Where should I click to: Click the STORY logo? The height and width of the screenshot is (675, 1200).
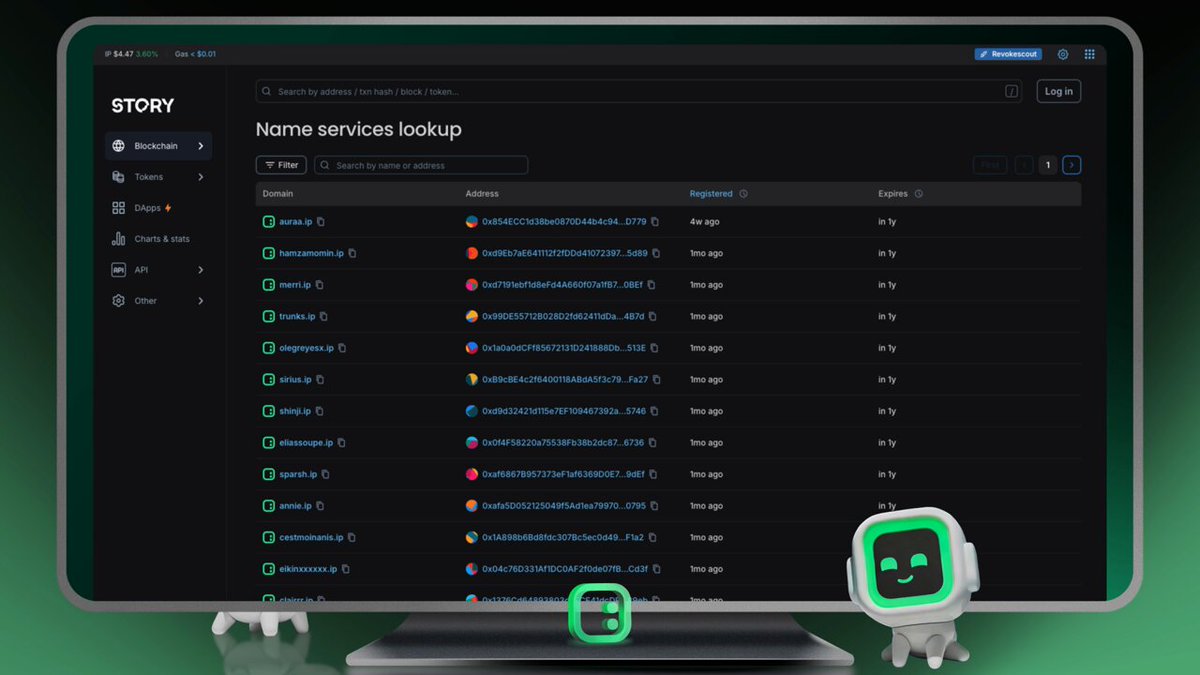(x=142, y=105)
